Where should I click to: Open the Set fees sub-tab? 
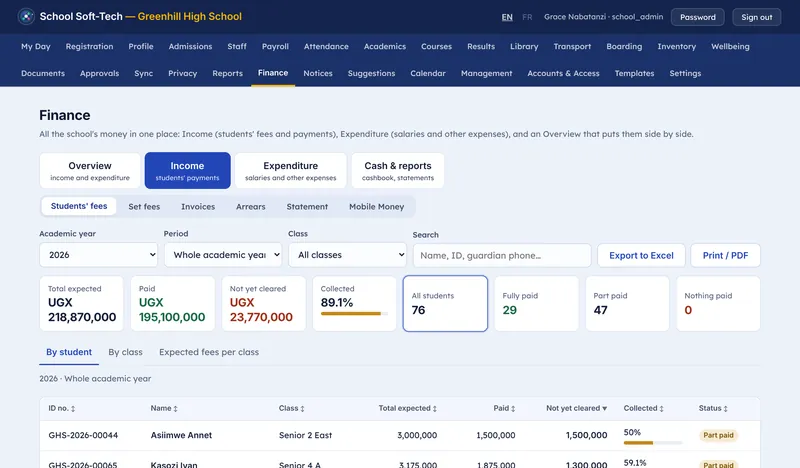click(144, 207)
